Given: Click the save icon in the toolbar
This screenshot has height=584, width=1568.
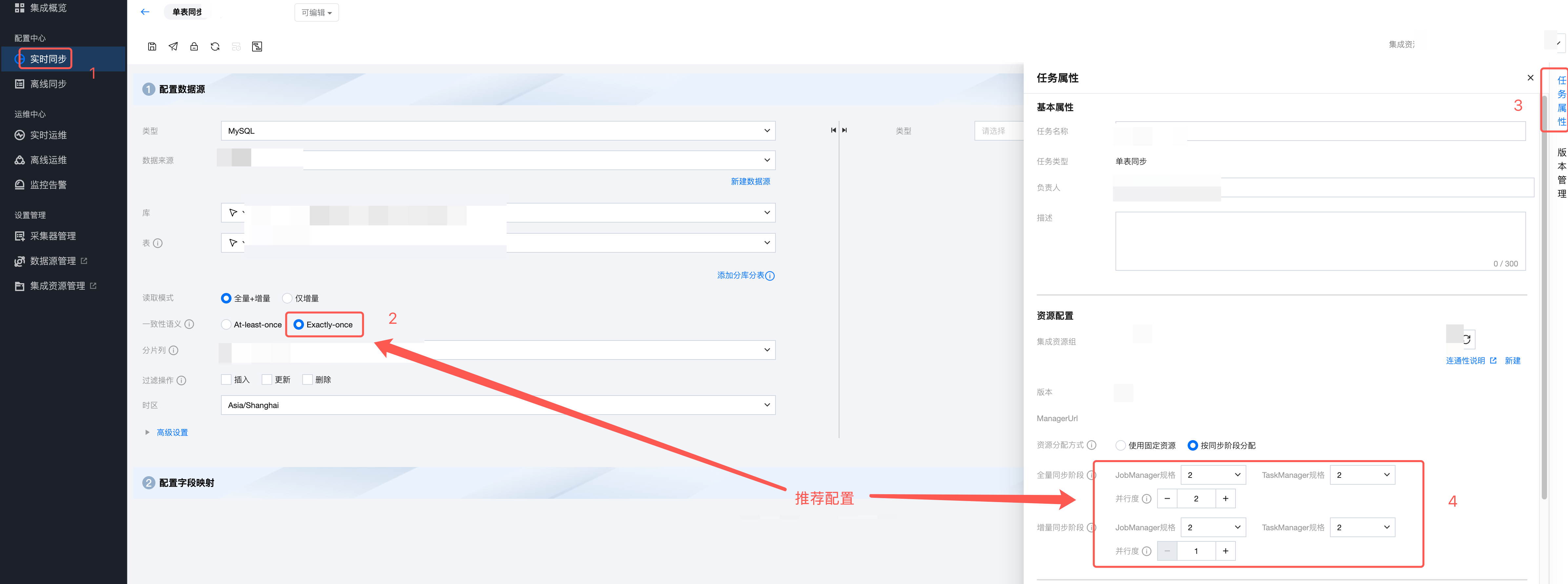Looking at the screenshot, I should pyautogui.click(x=152, y=46).
